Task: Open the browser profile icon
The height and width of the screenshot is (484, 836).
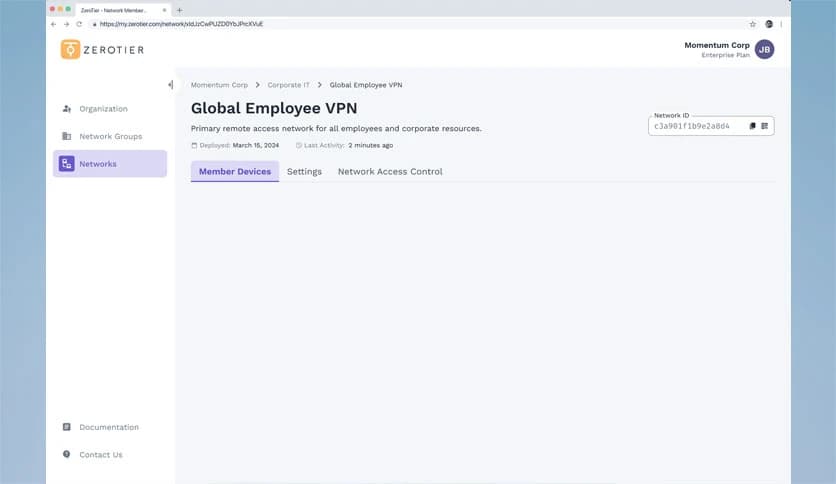Action: pyautogui.click(x=769, y=24)
